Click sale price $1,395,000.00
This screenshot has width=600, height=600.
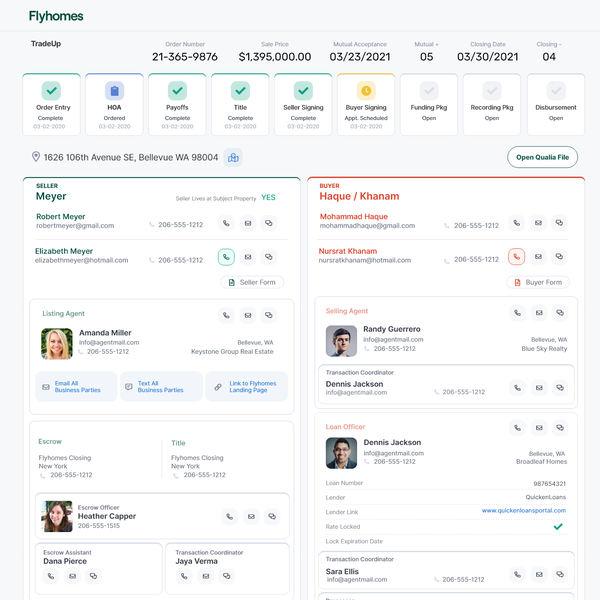[x=275, y=57]
